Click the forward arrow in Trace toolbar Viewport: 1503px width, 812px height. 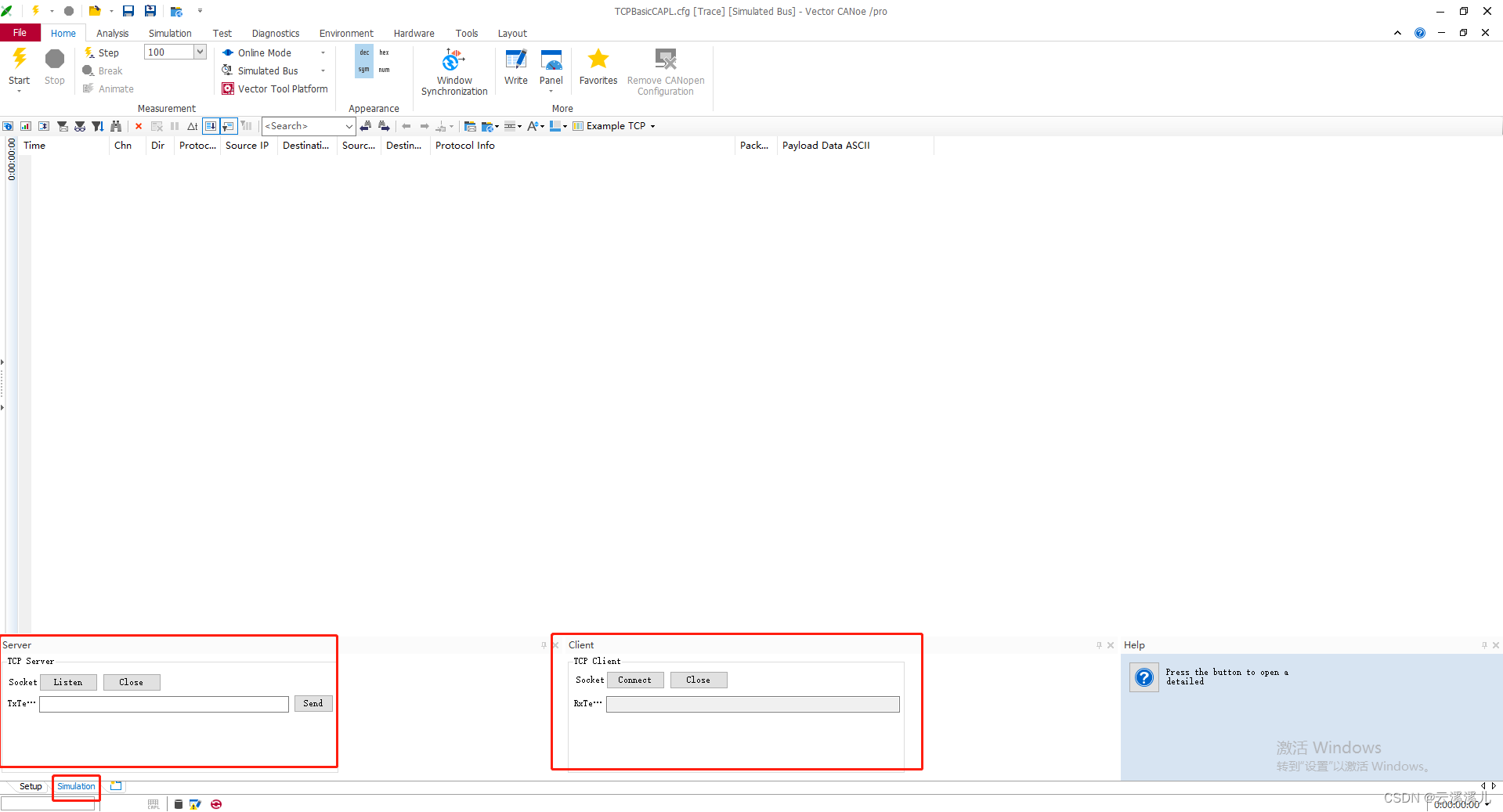[425, 126]
